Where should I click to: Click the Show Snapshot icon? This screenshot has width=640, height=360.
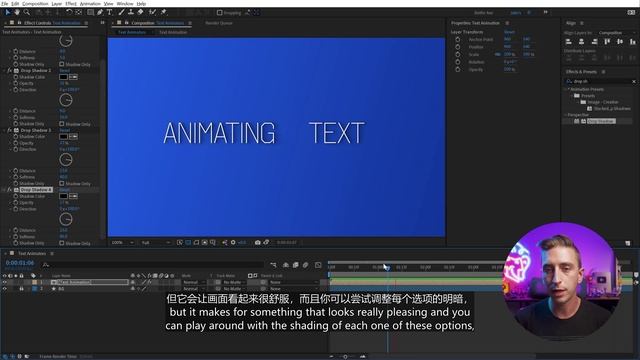(266, 242)
